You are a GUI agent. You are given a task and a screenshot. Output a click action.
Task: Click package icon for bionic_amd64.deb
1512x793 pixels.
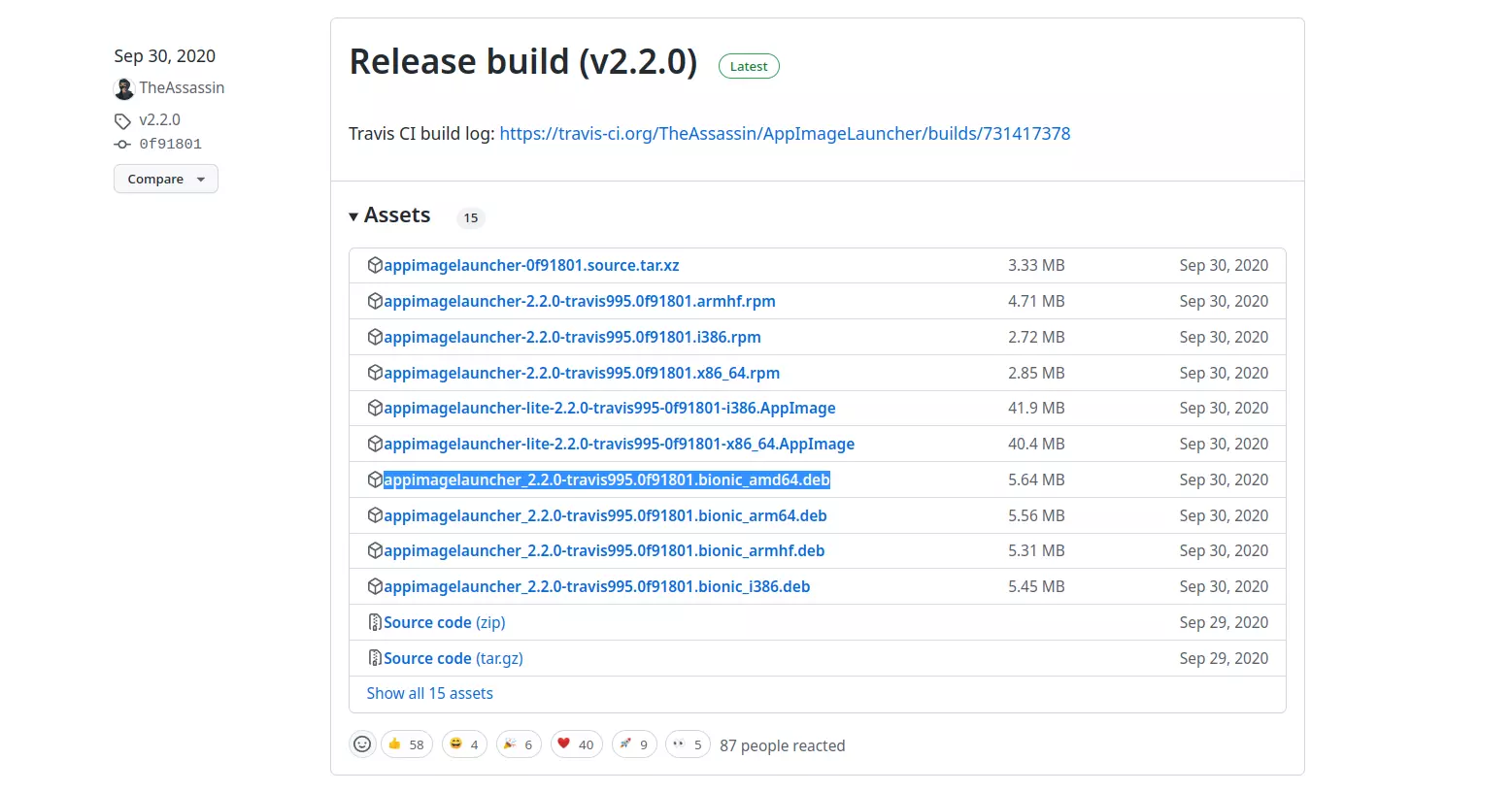pyautogui.click(x=375, y=479)
